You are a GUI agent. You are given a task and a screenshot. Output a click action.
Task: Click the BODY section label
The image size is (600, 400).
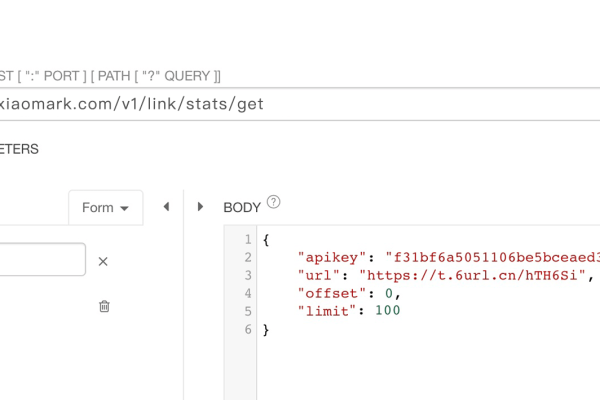(241, 208)
